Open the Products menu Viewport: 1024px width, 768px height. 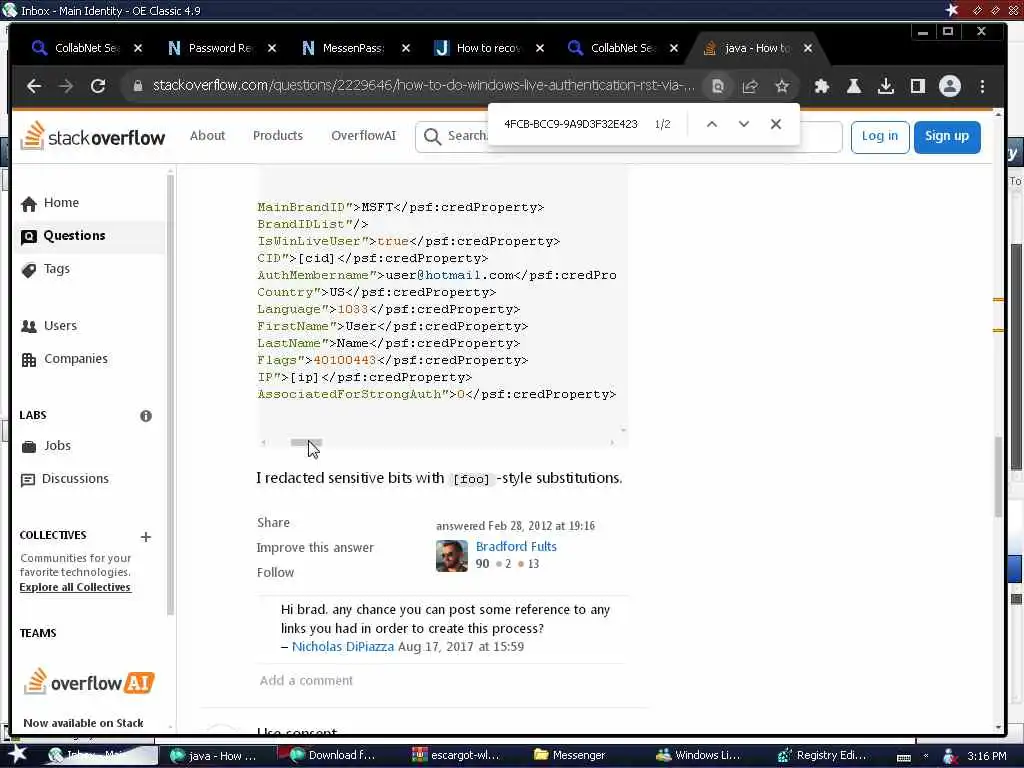[x=278, y=136]
